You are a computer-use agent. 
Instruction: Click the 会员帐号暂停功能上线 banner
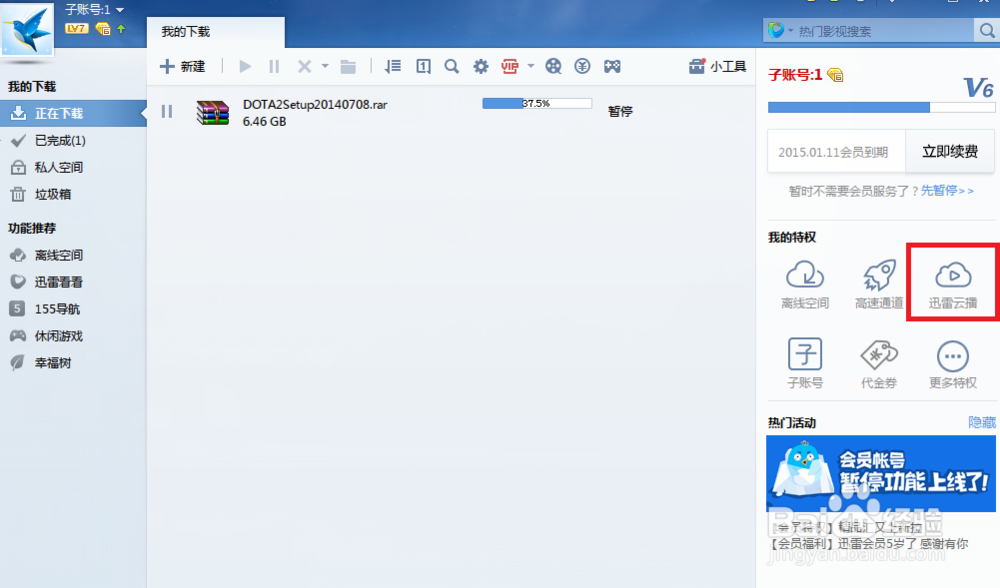pos(881,473)
